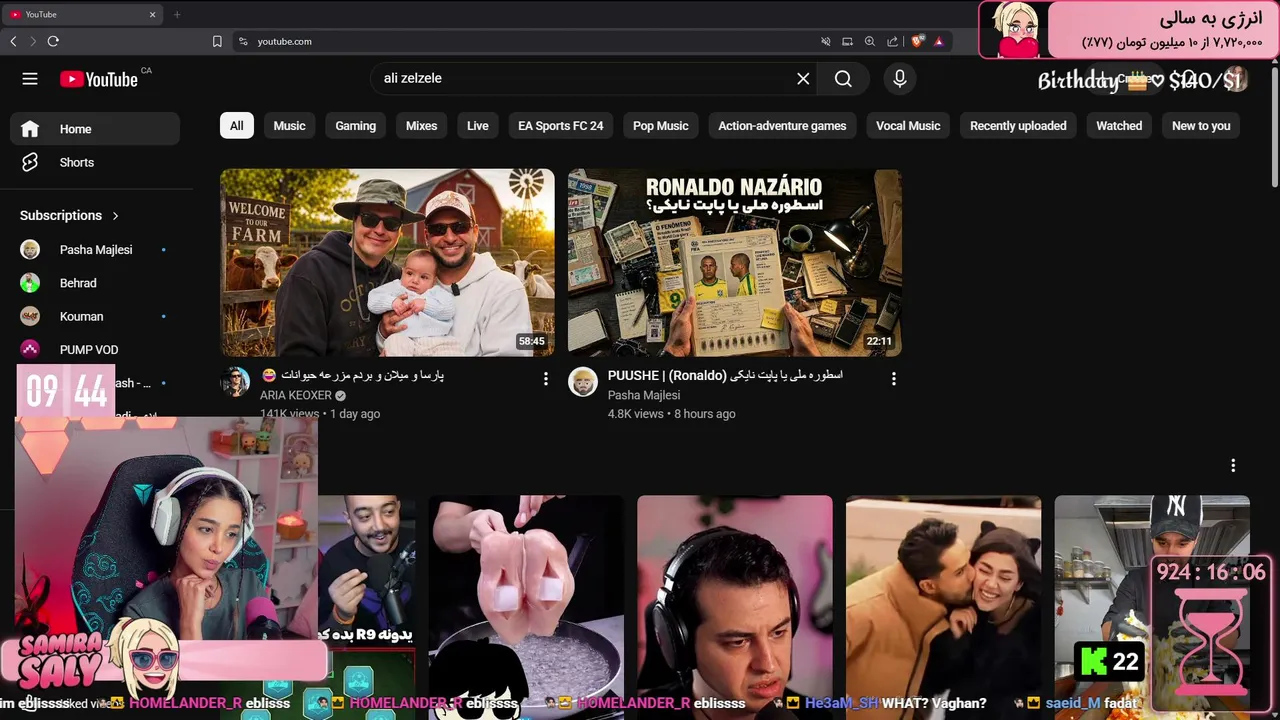
Task: Reload the page with the refresh icon
Action: coord(53,41)
